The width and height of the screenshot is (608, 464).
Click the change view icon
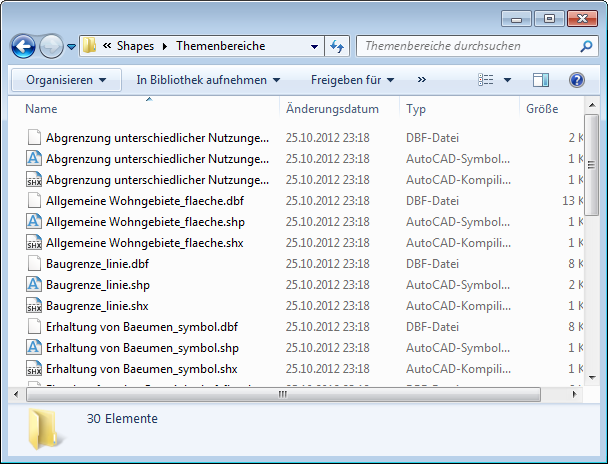tap(487, 80)
